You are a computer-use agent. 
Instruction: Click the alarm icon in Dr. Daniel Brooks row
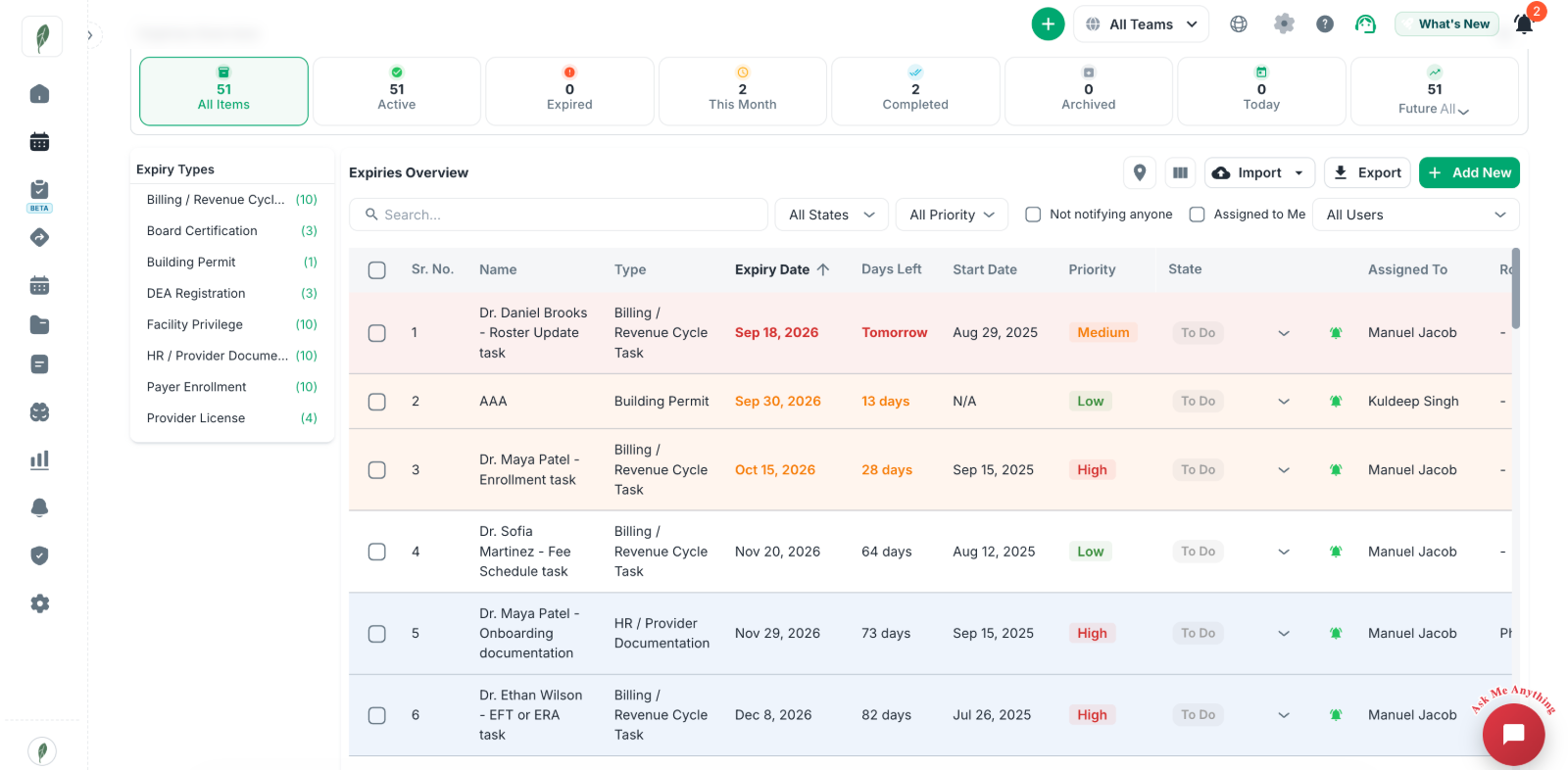[1336, 333]
